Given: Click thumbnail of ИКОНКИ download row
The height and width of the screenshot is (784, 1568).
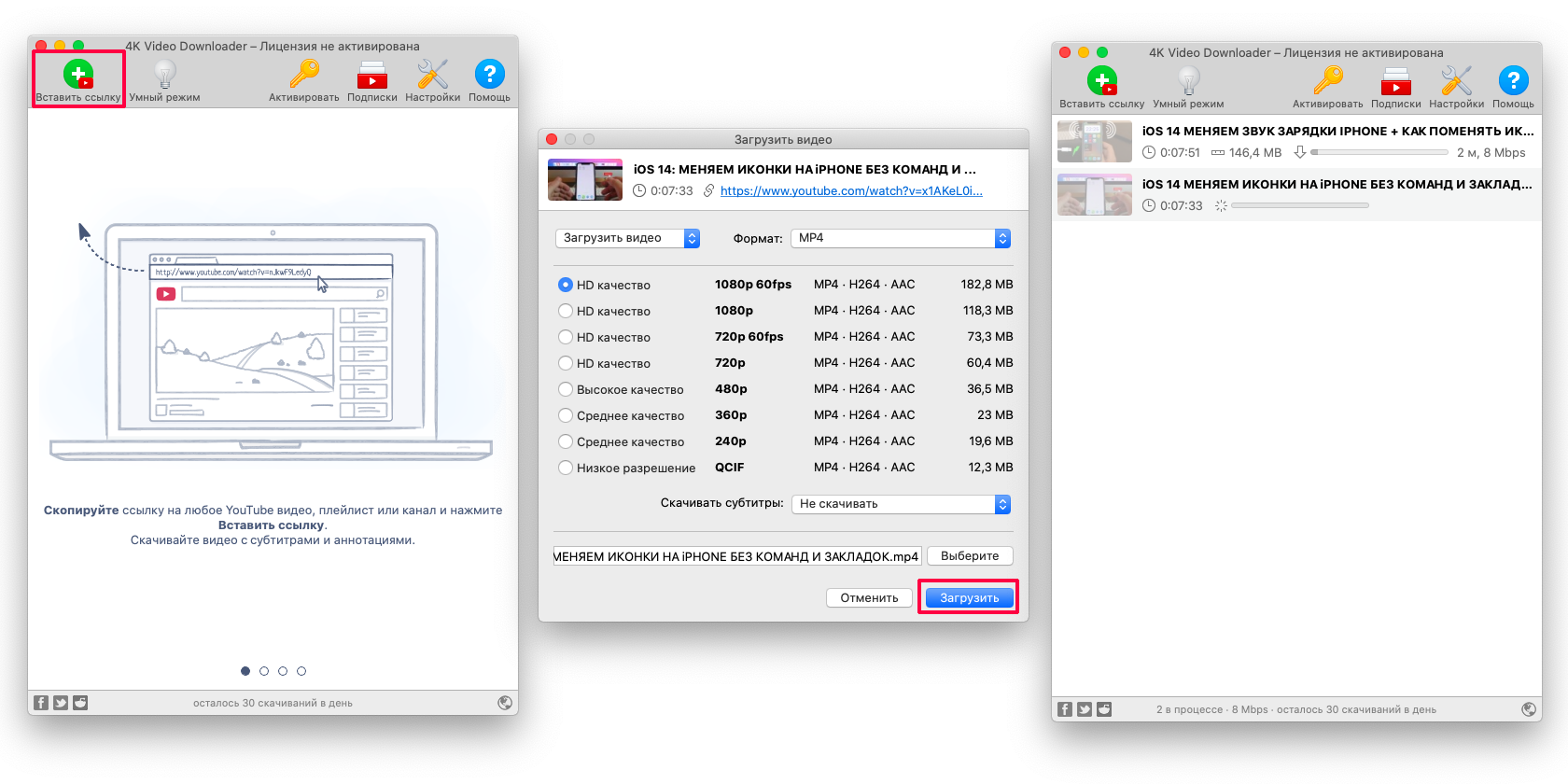Looking at the screenshot, I should click(x=1095, y=195).
